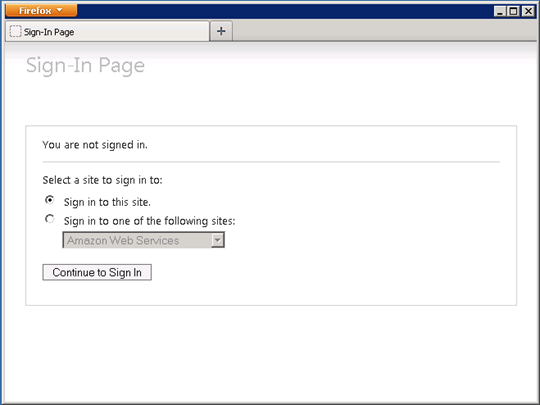Viewport: 540px width, 405px height.
Task: Close the Firefox window
Action: point(528,11)
